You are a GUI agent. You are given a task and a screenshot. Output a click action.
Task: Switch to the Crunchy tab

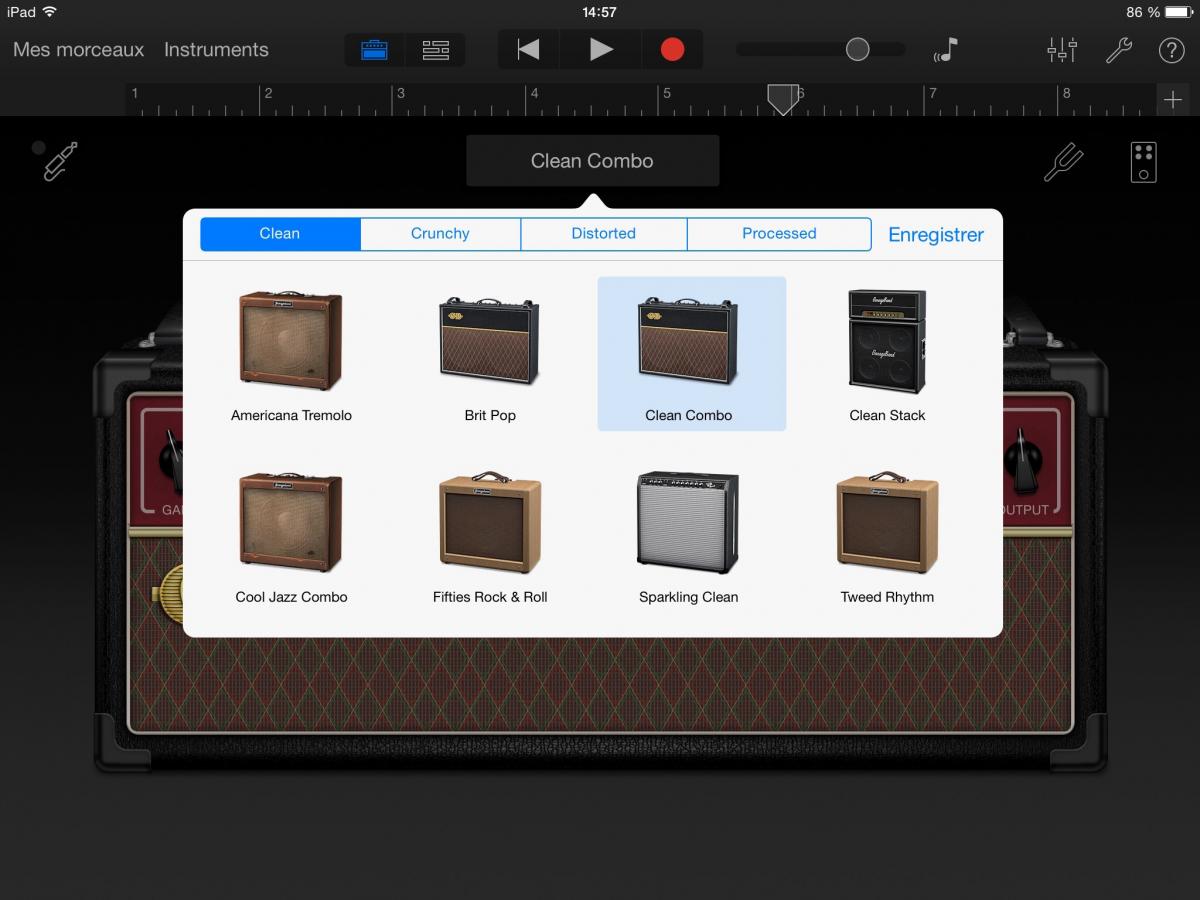click(x=440, y=234)
